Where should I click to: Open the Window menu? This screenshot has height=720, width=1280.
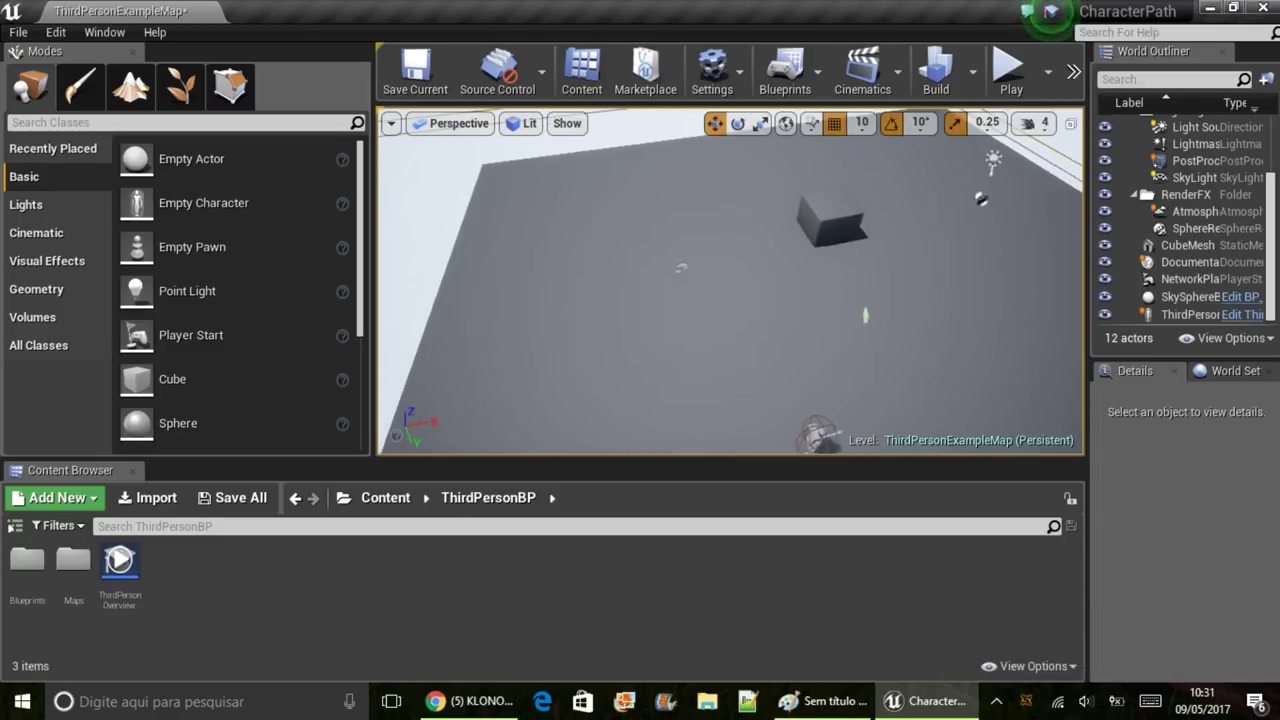click(104, 32)
